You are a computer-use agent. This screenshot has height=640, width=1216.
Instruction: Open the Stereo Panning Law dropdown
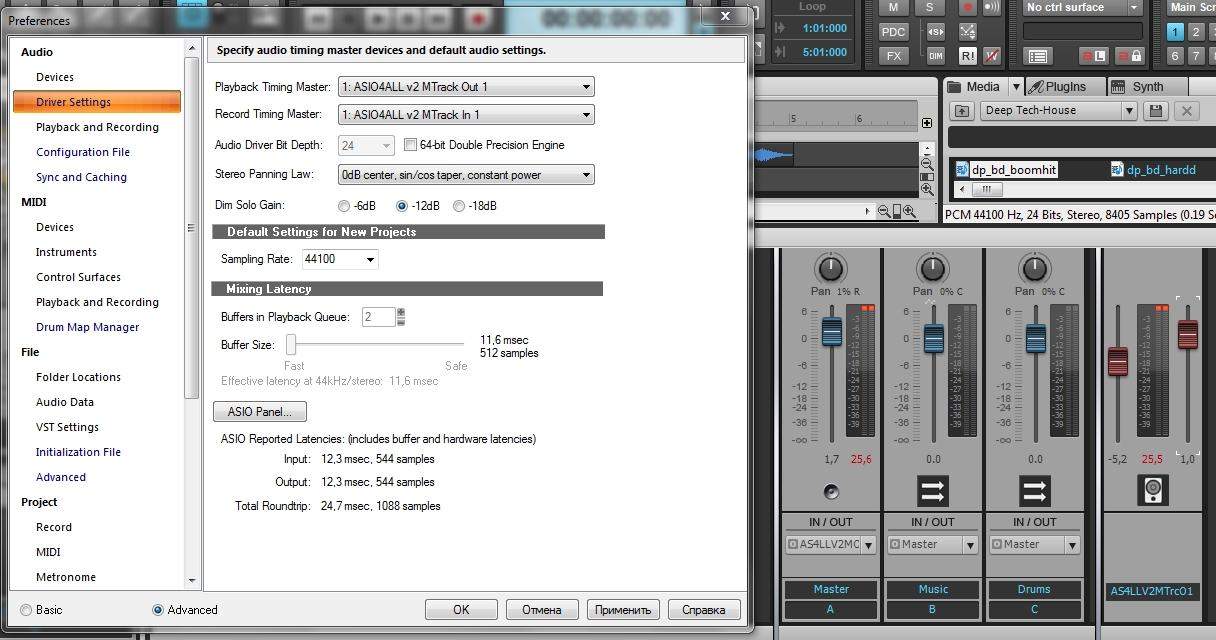466,175
